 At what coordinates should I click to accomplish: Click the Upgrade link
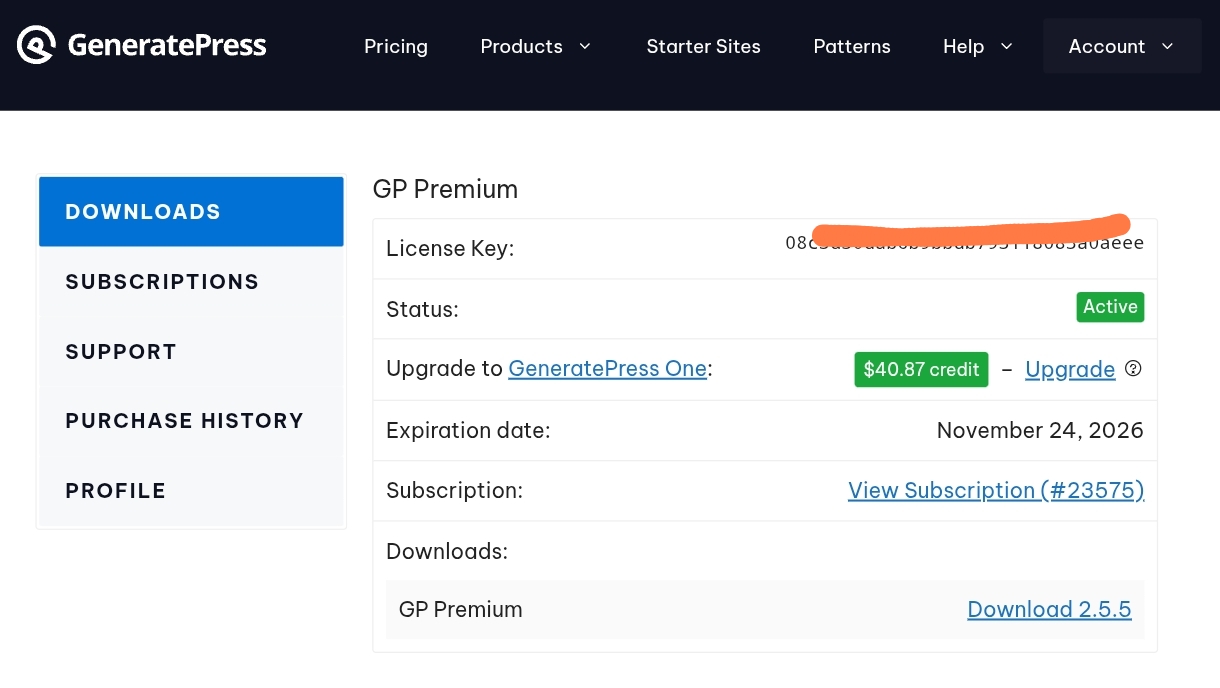pos(1069,369)
